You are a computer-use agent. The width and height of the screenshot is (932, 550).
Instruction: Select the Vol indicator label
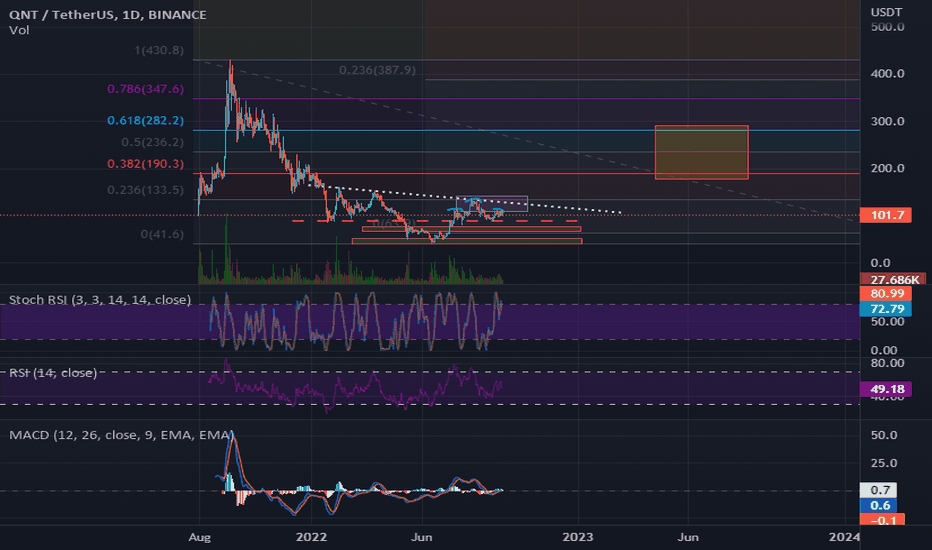coord(19,30)
